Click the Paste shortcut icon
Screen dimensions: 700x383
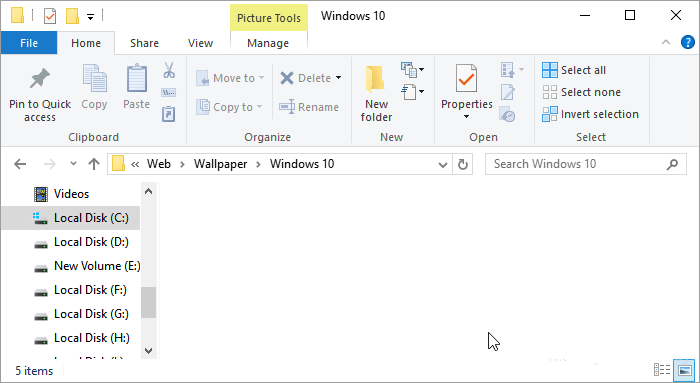[168, 113]
